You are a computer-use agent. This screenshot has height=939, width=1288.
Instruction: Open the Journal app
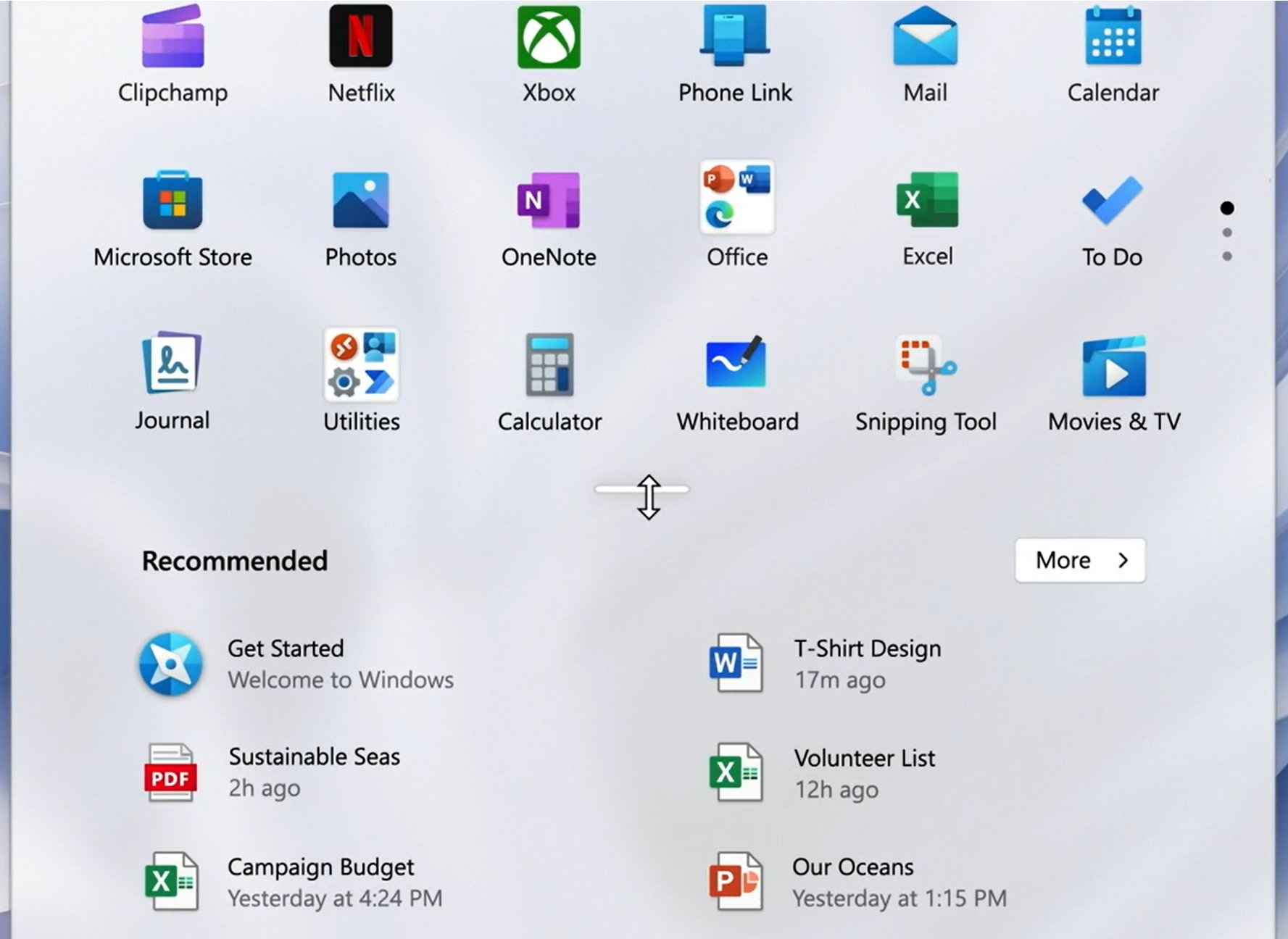[x=172, y=382]
